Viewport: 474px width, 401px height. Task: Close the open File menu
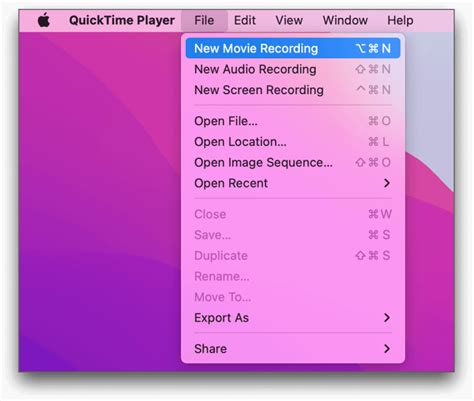tap(204, 20)
